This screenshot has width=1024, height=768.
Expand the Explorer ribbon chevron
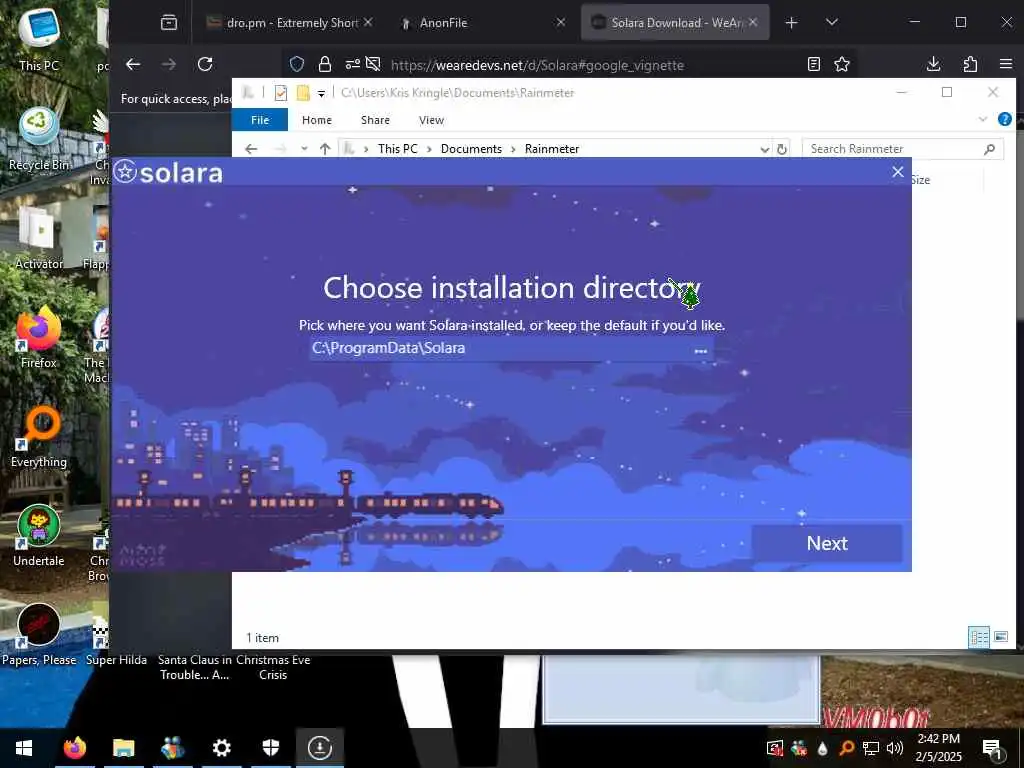coord(982,119)
